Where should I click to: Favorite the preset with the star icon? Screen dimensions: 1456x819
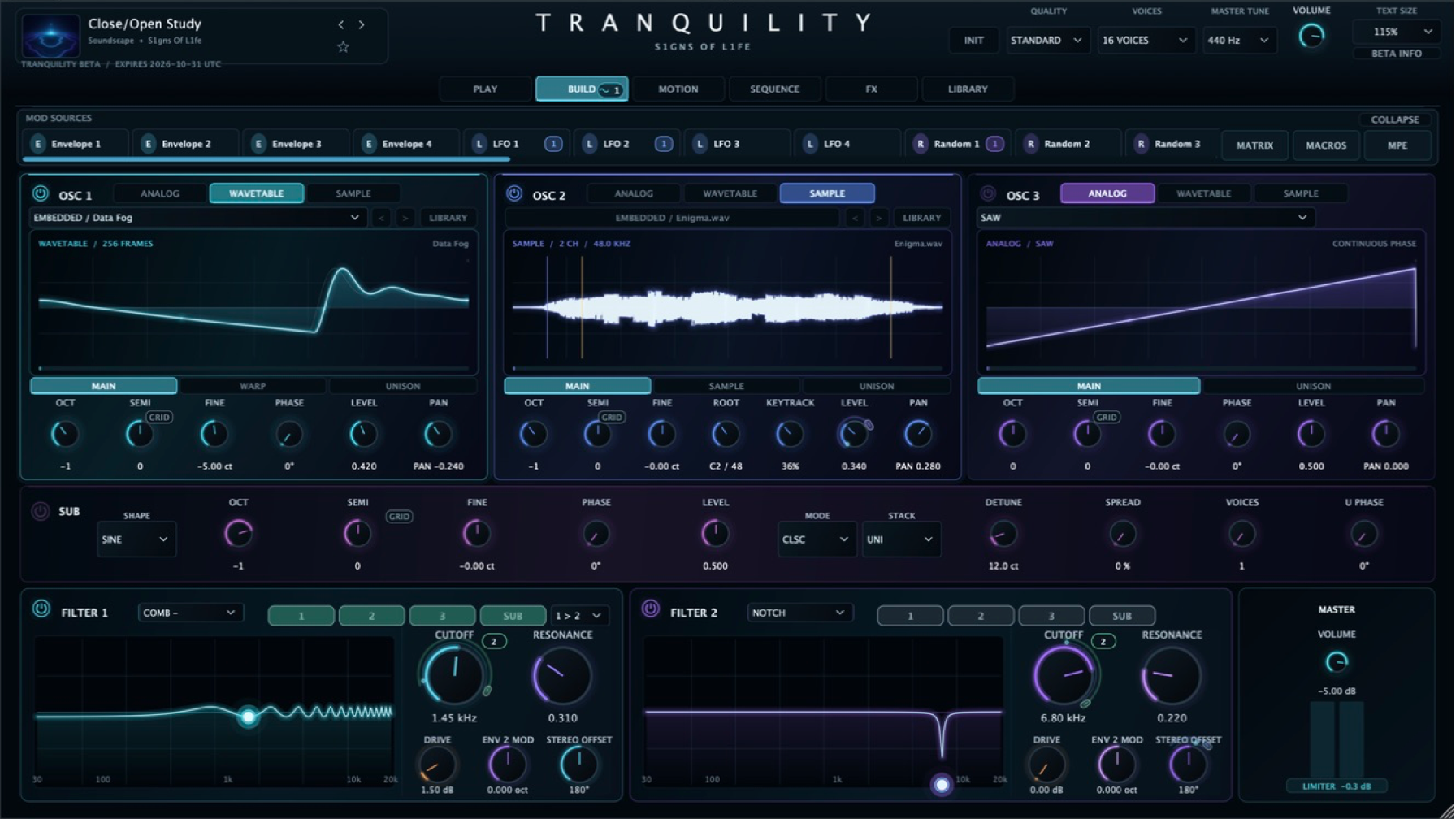point(343,47)
